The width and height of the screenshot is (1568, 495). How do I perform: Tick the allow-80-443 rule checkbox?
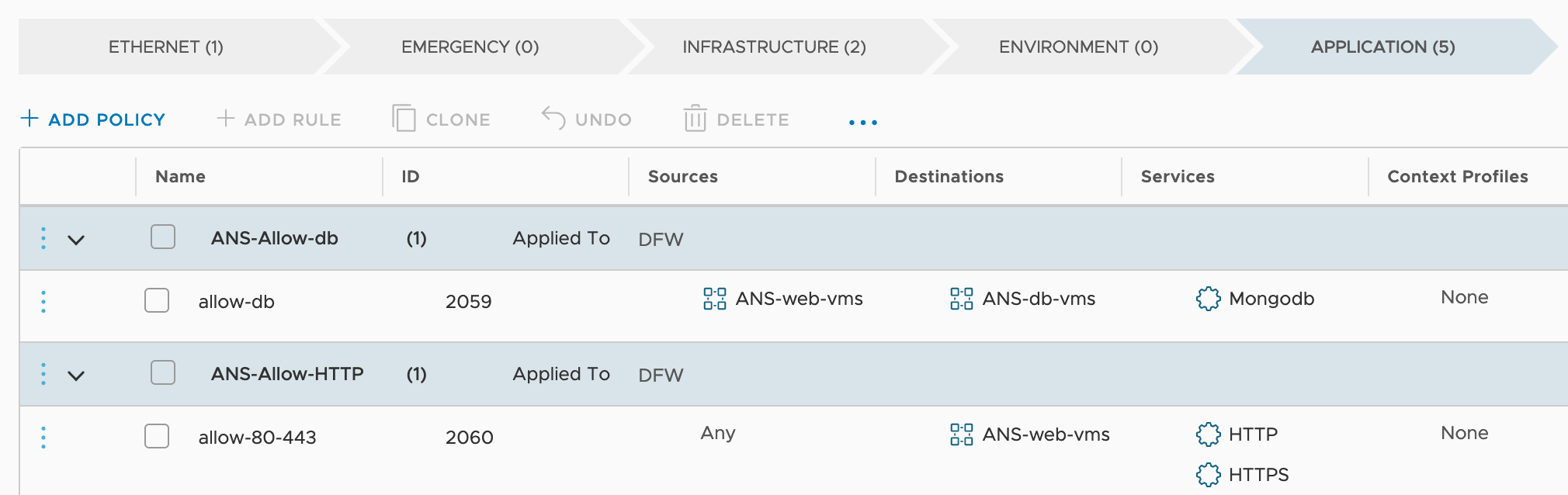(x=157, y=436)
